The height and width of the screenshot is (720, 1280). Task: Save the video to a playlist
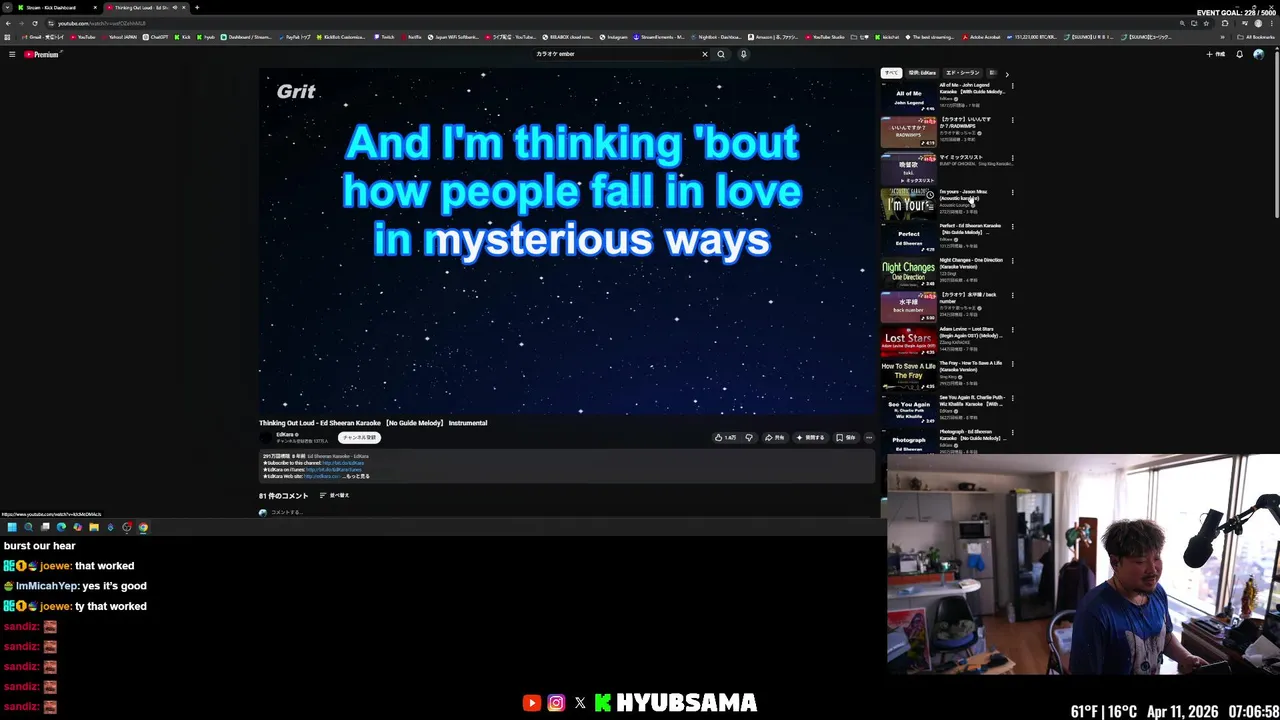[846, 437]
